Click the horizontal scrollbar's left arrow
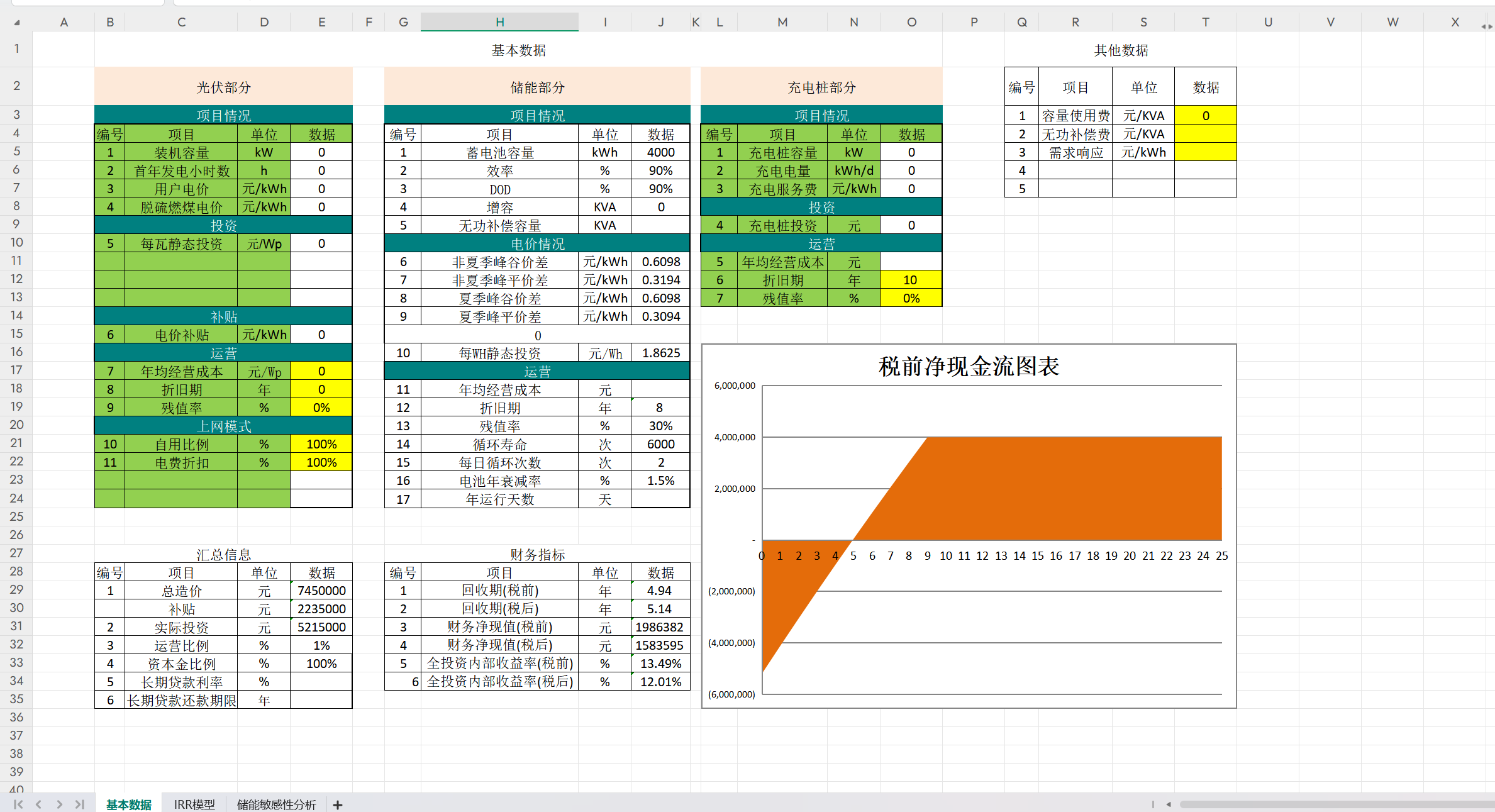The width and height of the screenshot is (1495, 812). point(1169,804)
